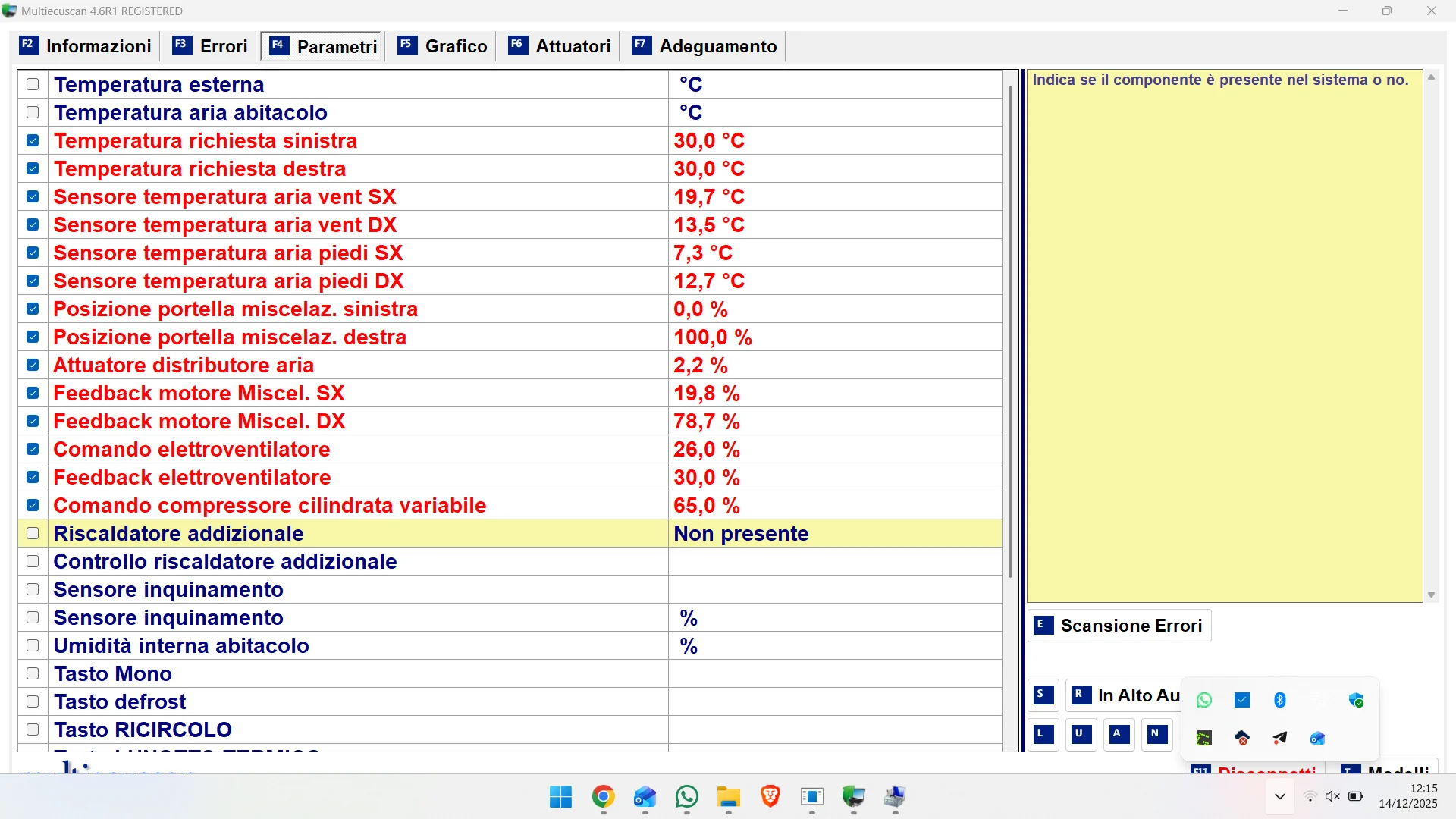1456x819 pixels.
Task: Click description panel scroll-down arrow
Action: (x=1431, y=595)
